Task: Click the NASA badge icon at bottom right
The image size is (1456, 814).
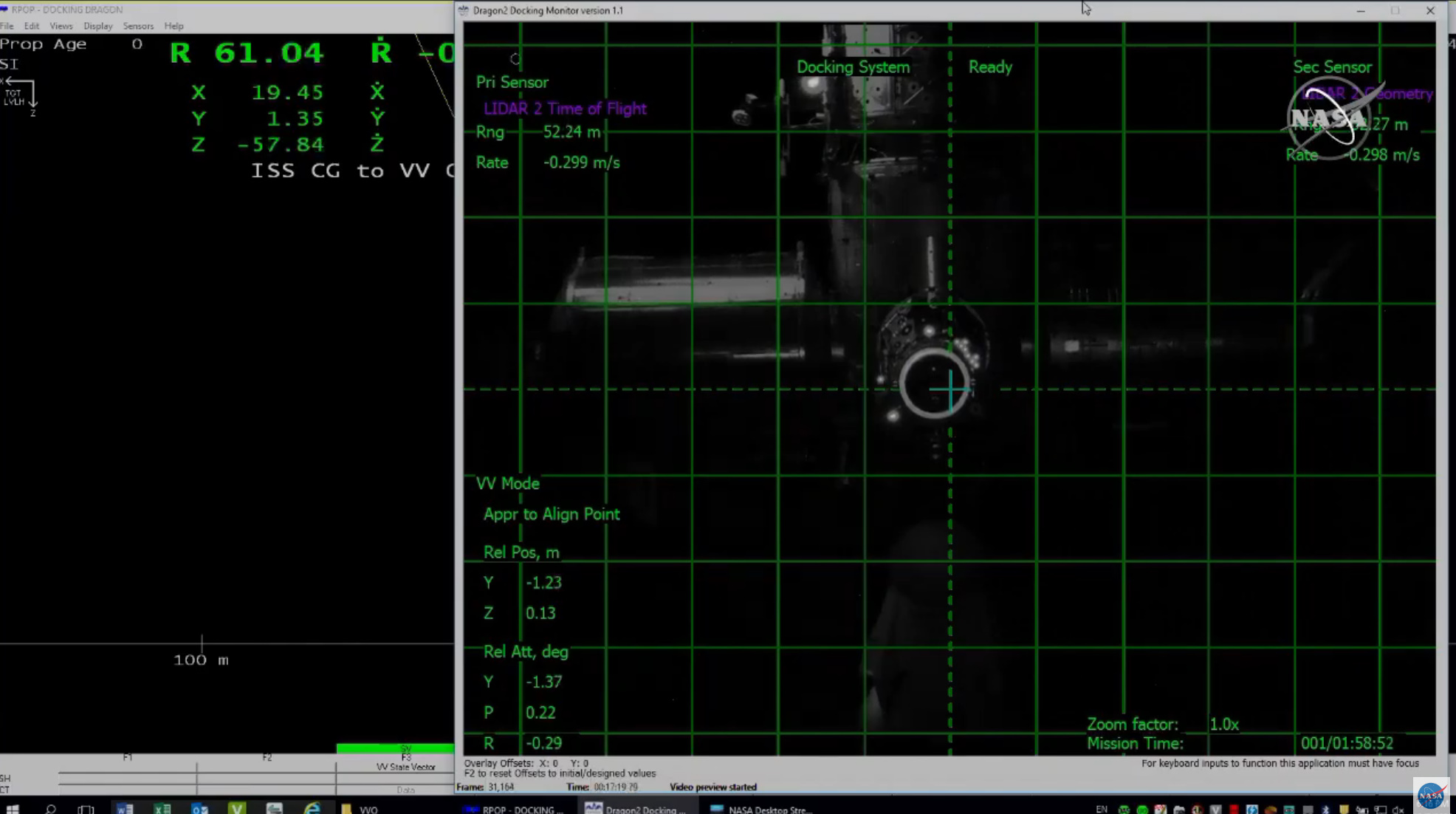Action: pos(1431,796)
